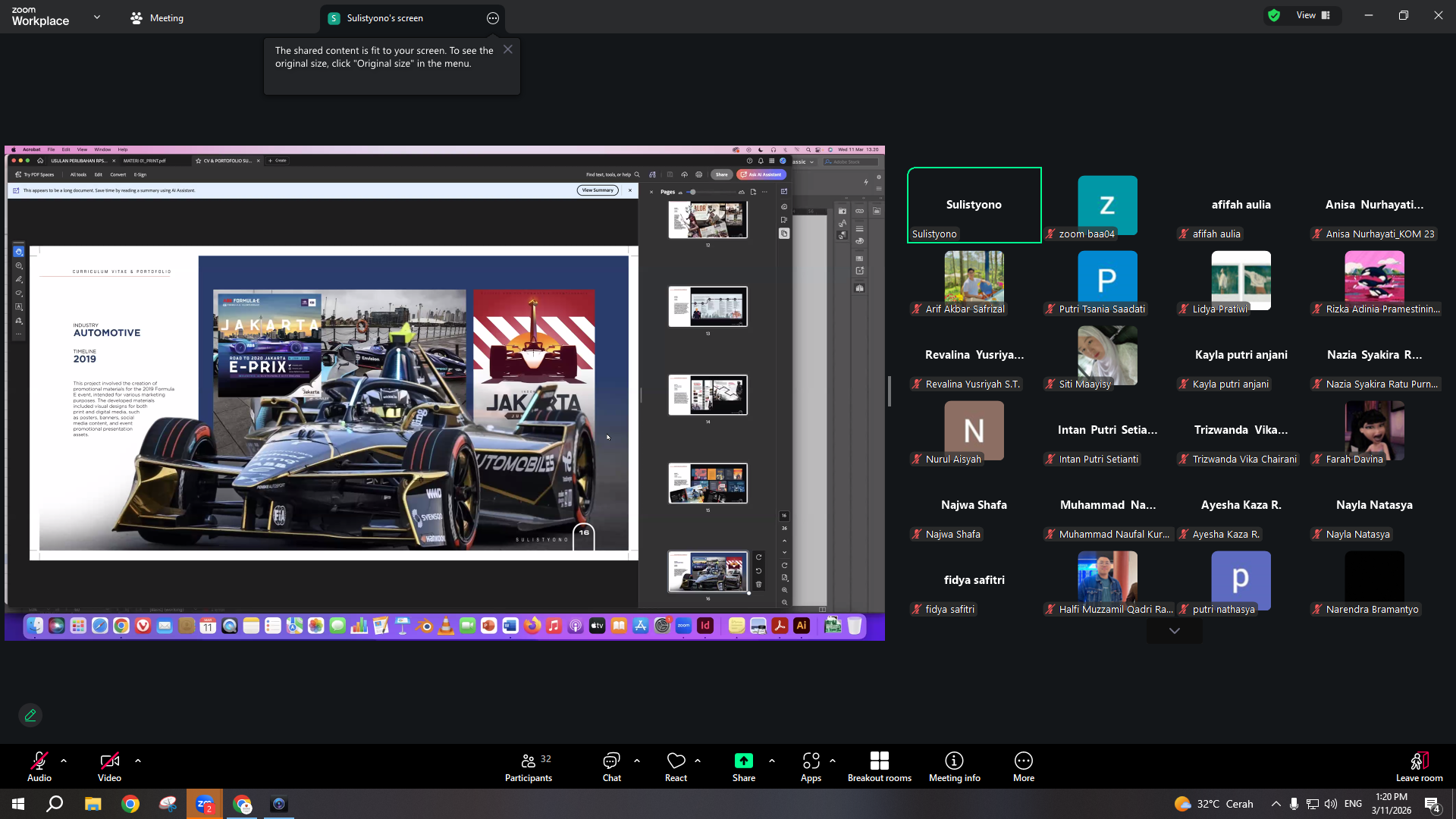This screenshot has width=1456, height=819.
Task: Click View Summary button in Acrobat banner
Action: coord(598,190)
